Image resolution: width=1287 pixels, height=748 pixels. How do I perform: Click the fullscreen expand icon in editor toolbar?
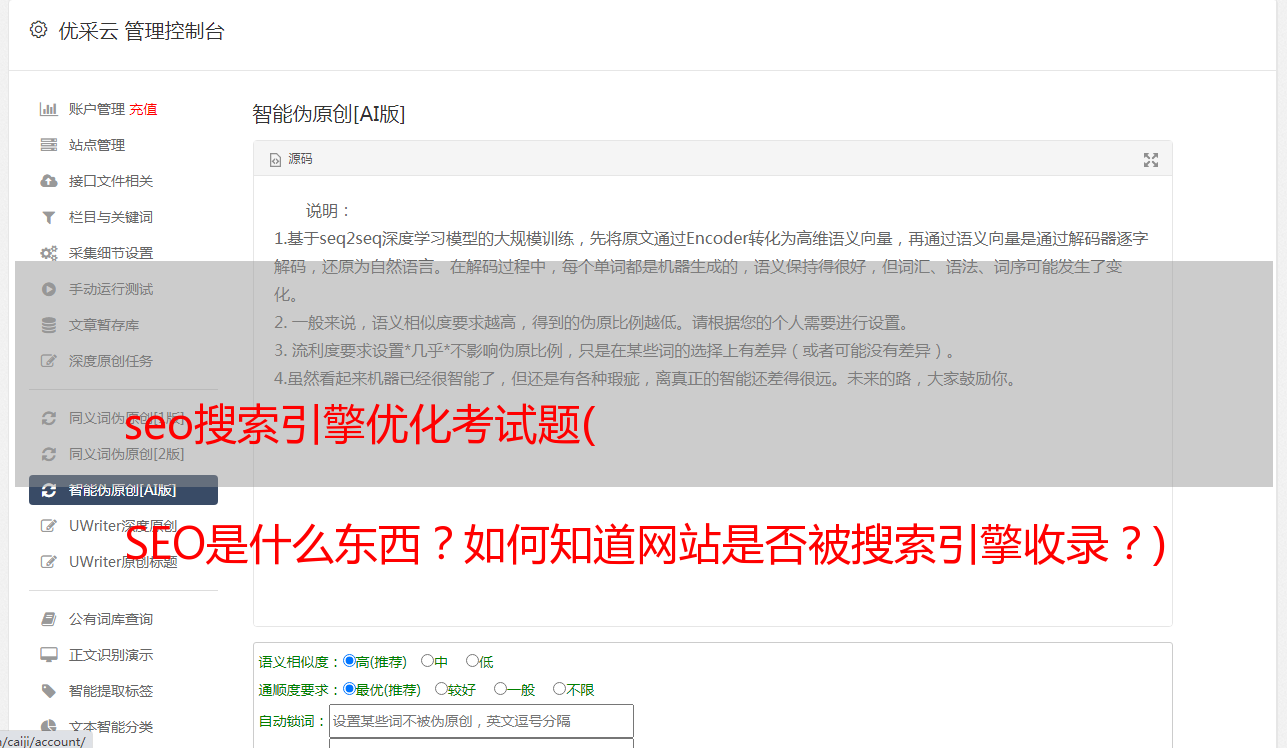click(1151, 160)
